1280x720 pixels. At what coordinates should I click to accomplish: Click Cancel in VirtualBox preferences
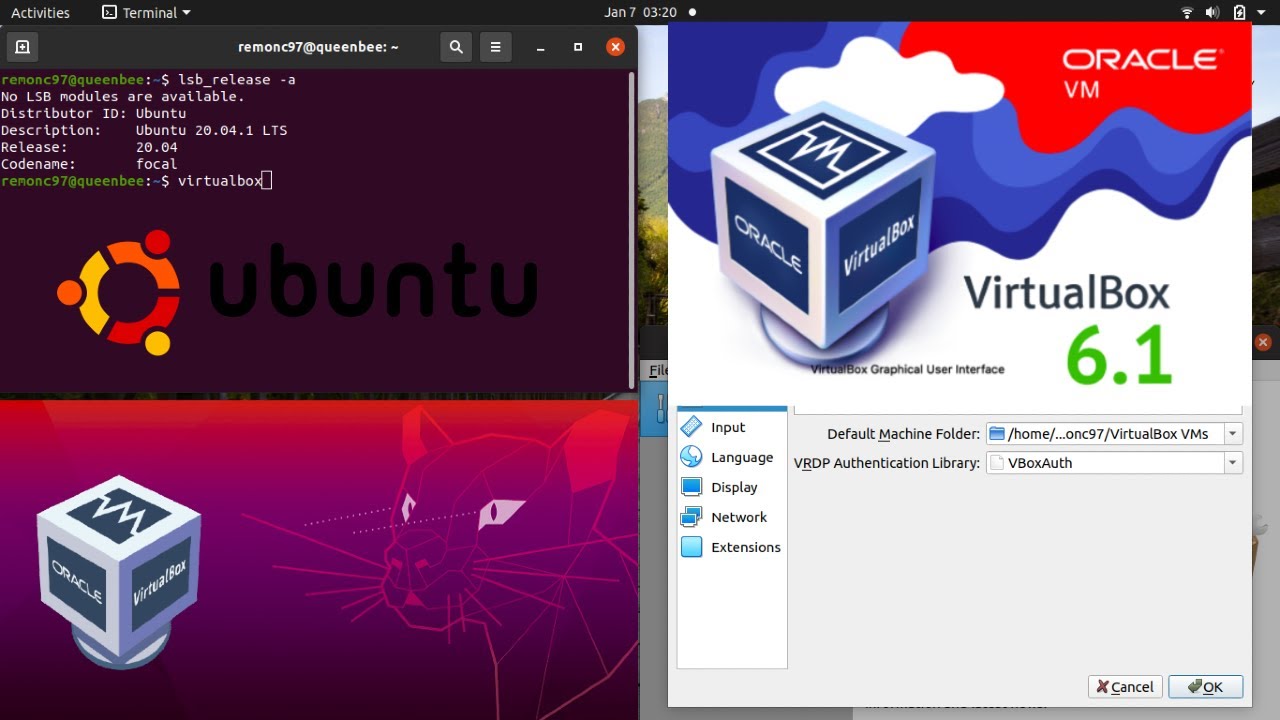point(1125,687)
